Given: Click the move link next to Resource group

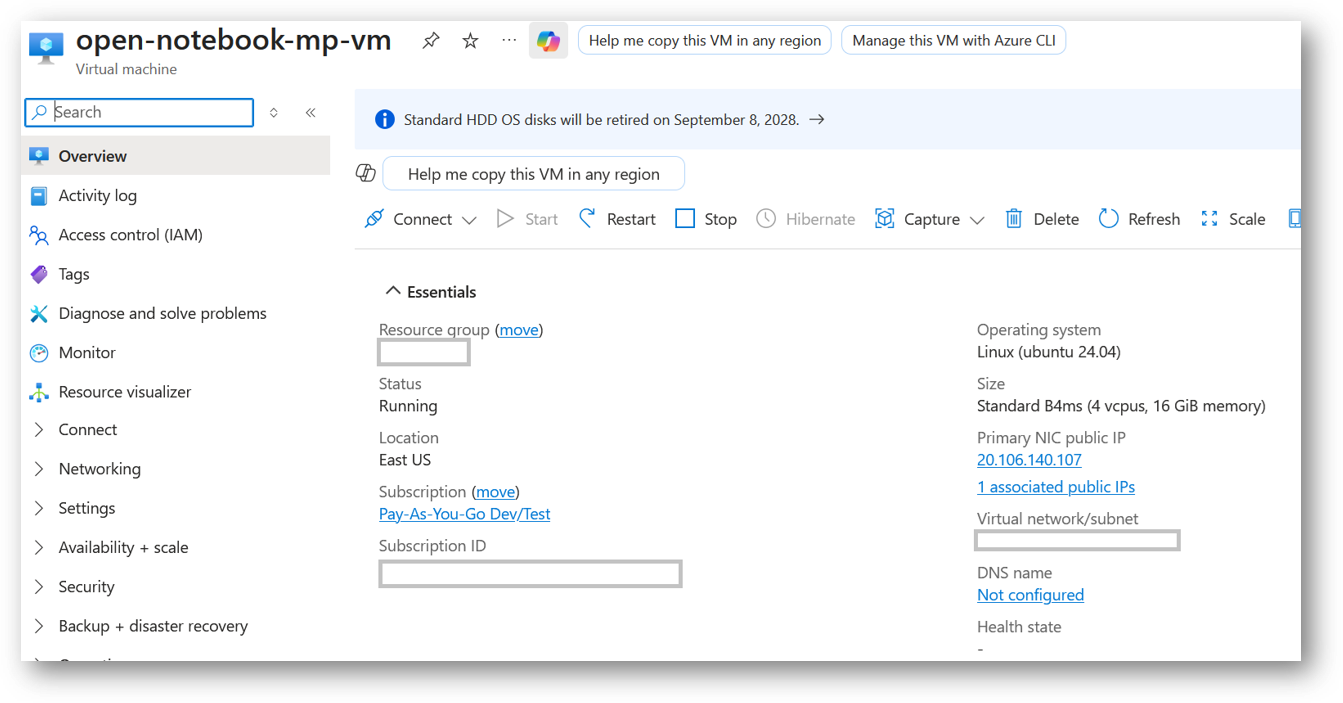Looking at the screenshot, I should point(519,330).
